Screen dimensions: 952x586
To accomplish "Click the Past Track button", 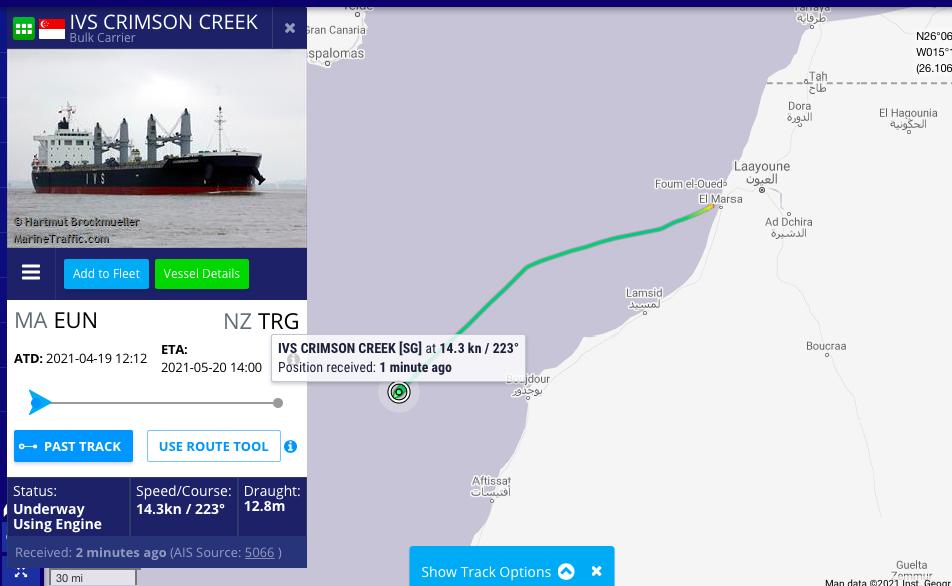I will click(x=73, y=446).
